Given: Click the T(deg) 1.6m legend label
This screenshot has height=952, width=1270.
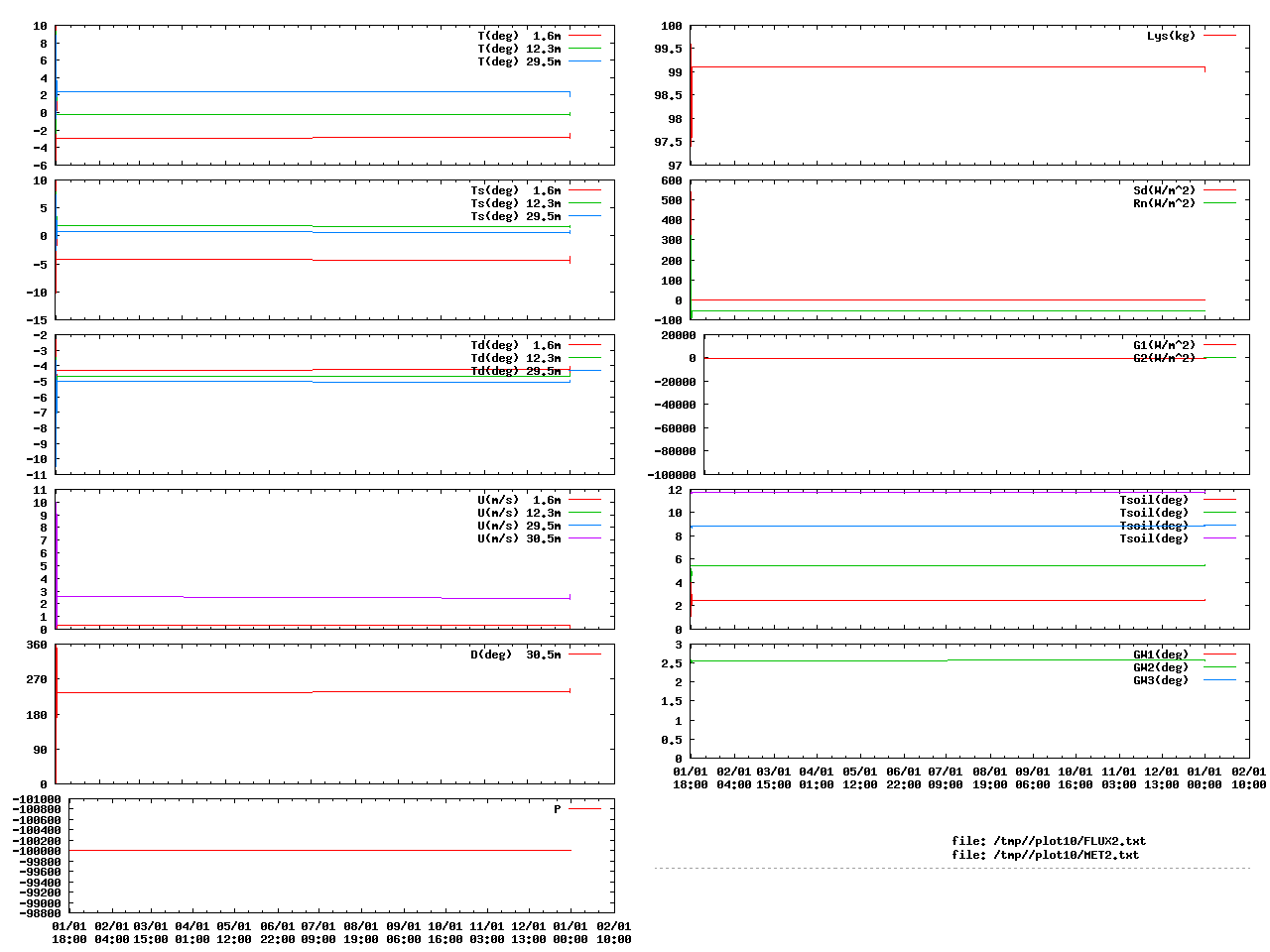Looking at the screenshot, I should click(519, 36).
